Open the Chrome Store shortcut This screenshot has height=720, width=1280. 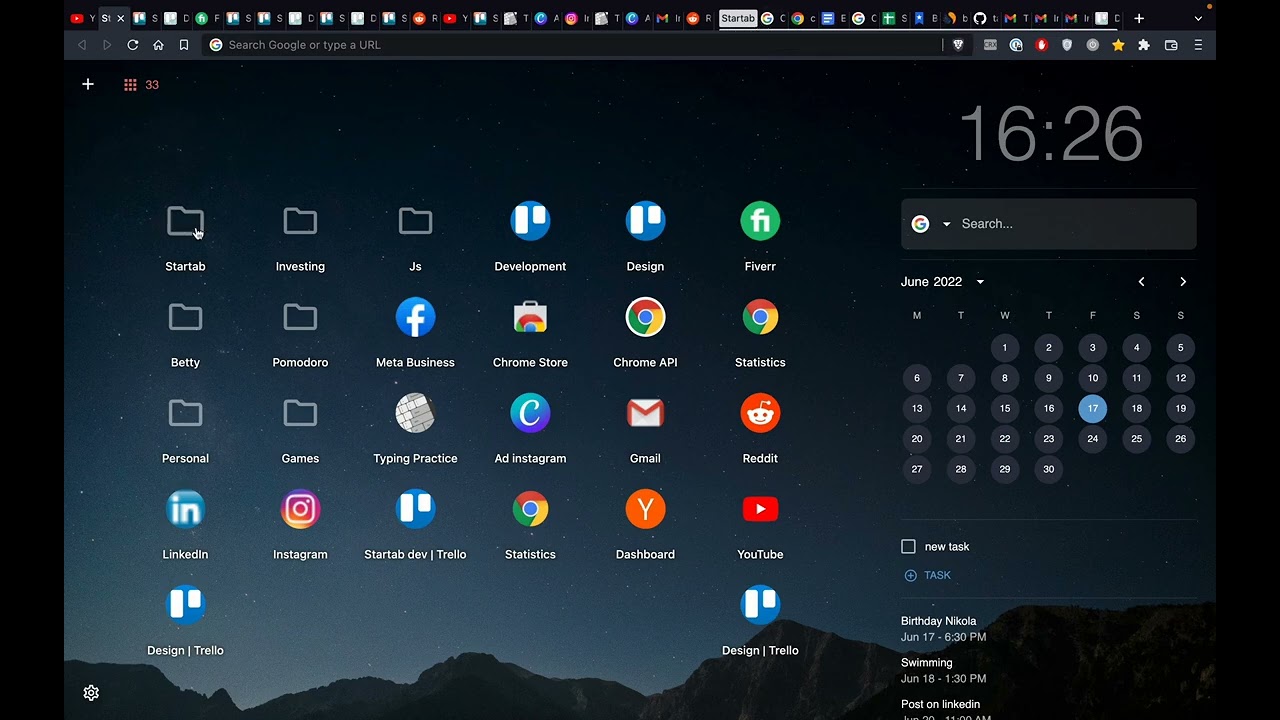point(530,317)
